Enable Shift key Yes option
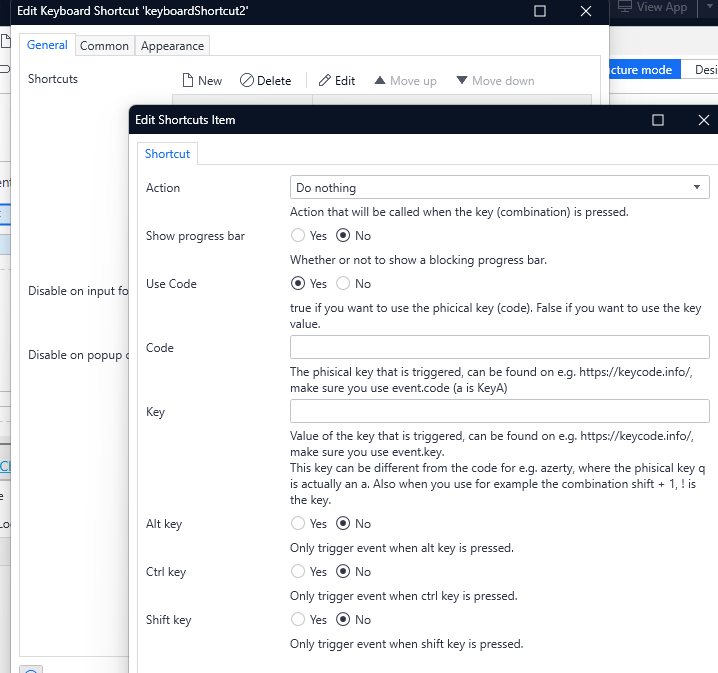The width and height of the screenshot is (718, 673). 298,620
